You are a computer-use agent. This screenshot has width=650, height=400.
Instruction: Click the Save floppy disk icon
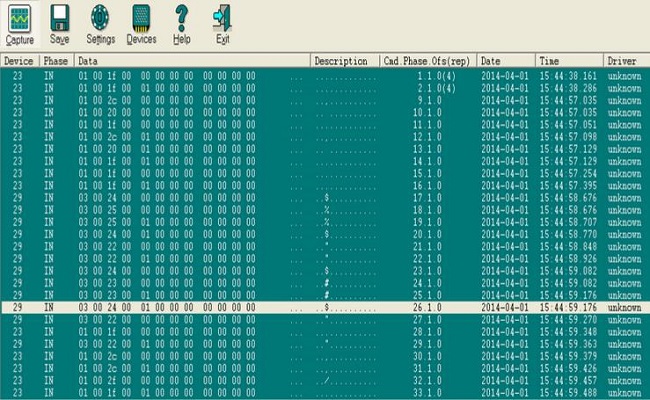click(x=59, y=18)
